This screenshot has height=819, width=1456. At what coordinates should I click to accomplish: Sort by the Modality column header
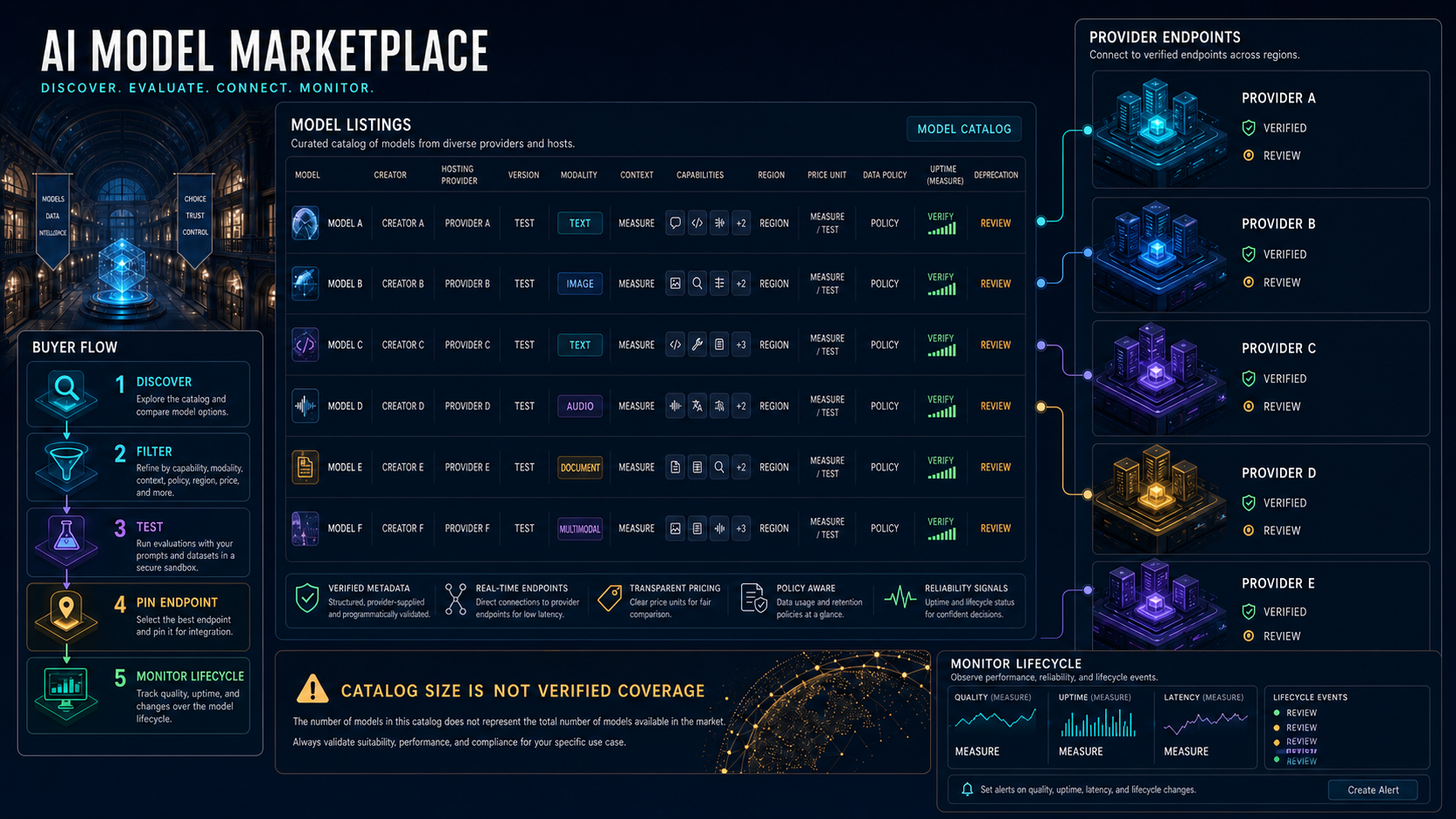[579, 175]
